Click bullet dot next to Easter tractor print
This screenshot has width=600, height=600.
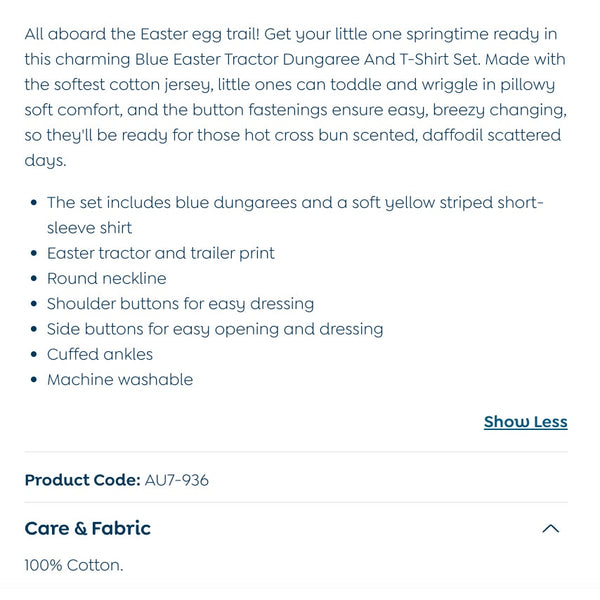tap(33, 254)
